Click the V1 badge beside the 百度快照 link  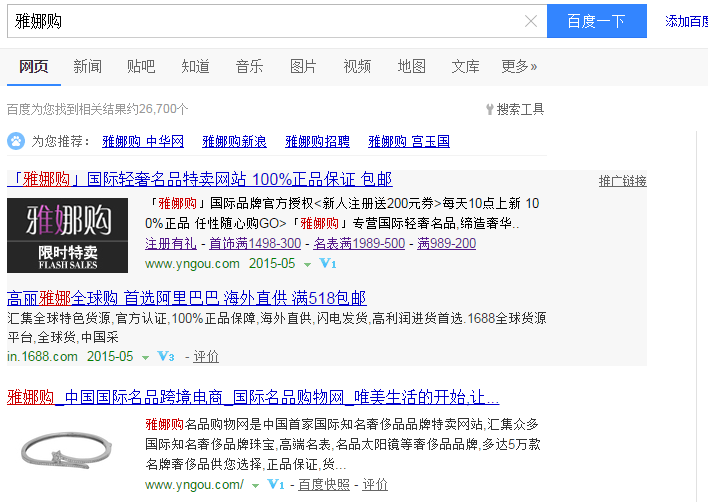[277, 485]
